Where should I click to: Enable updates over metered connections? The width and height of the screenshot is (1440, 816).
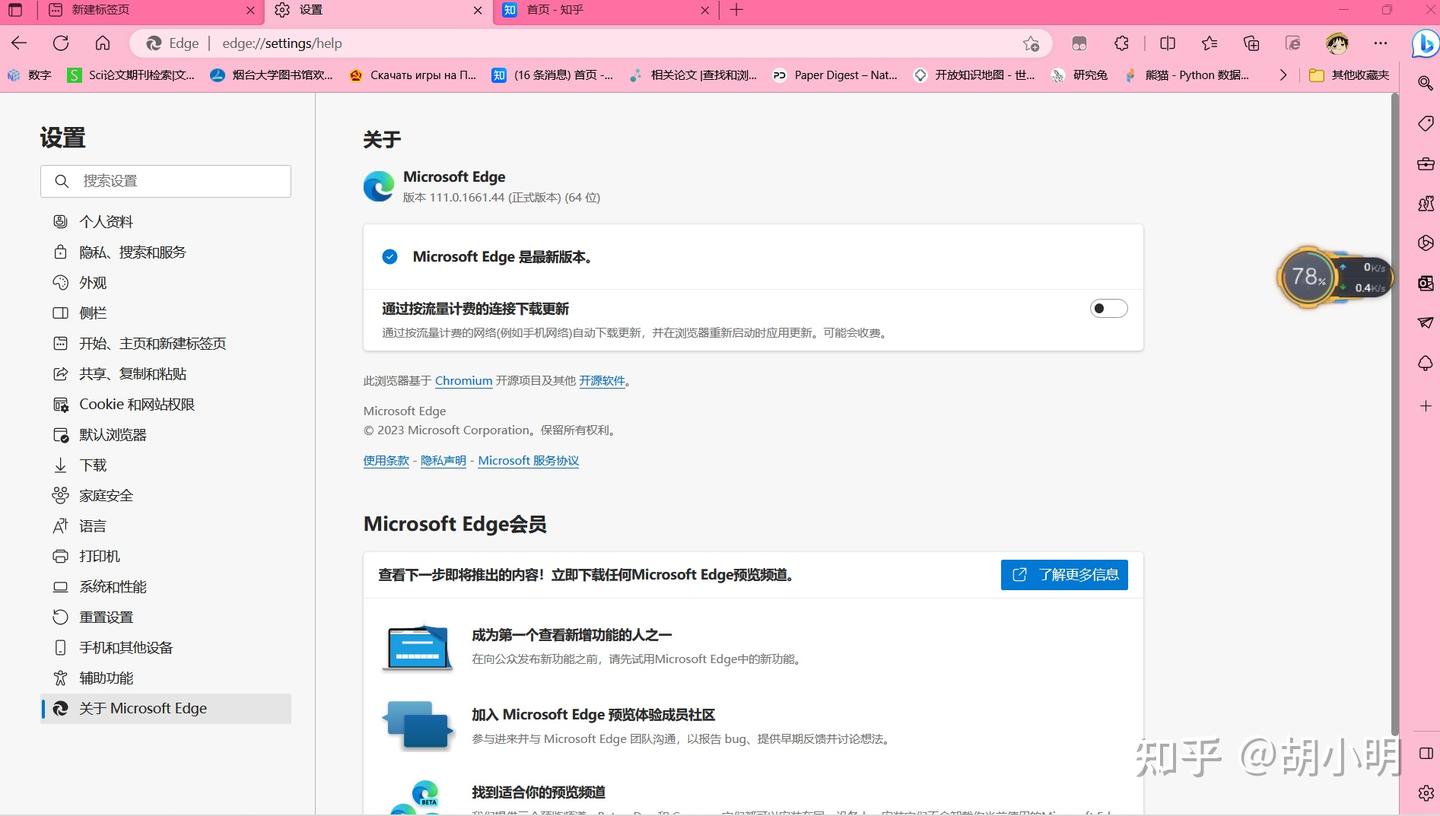point(1108,308)
